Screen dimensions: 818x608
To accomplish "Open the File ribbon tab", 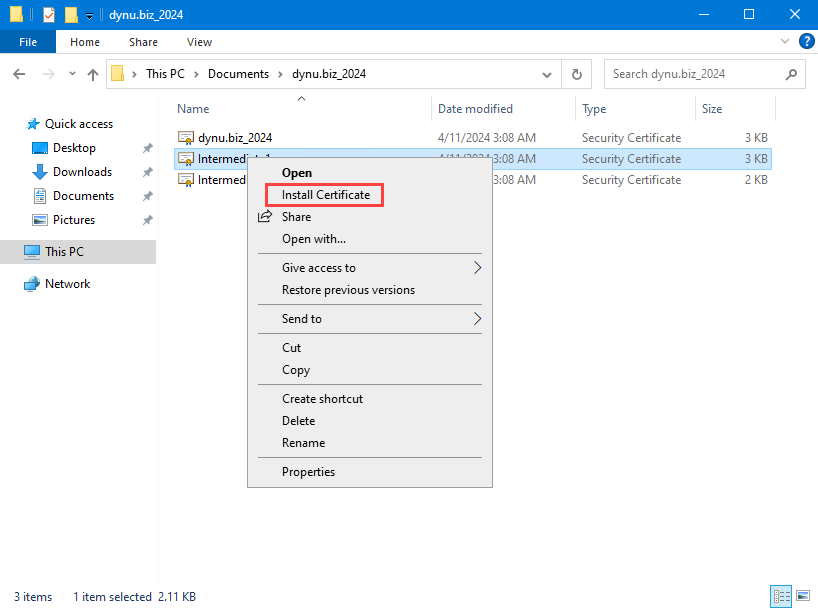I will (x=28, y=42).
